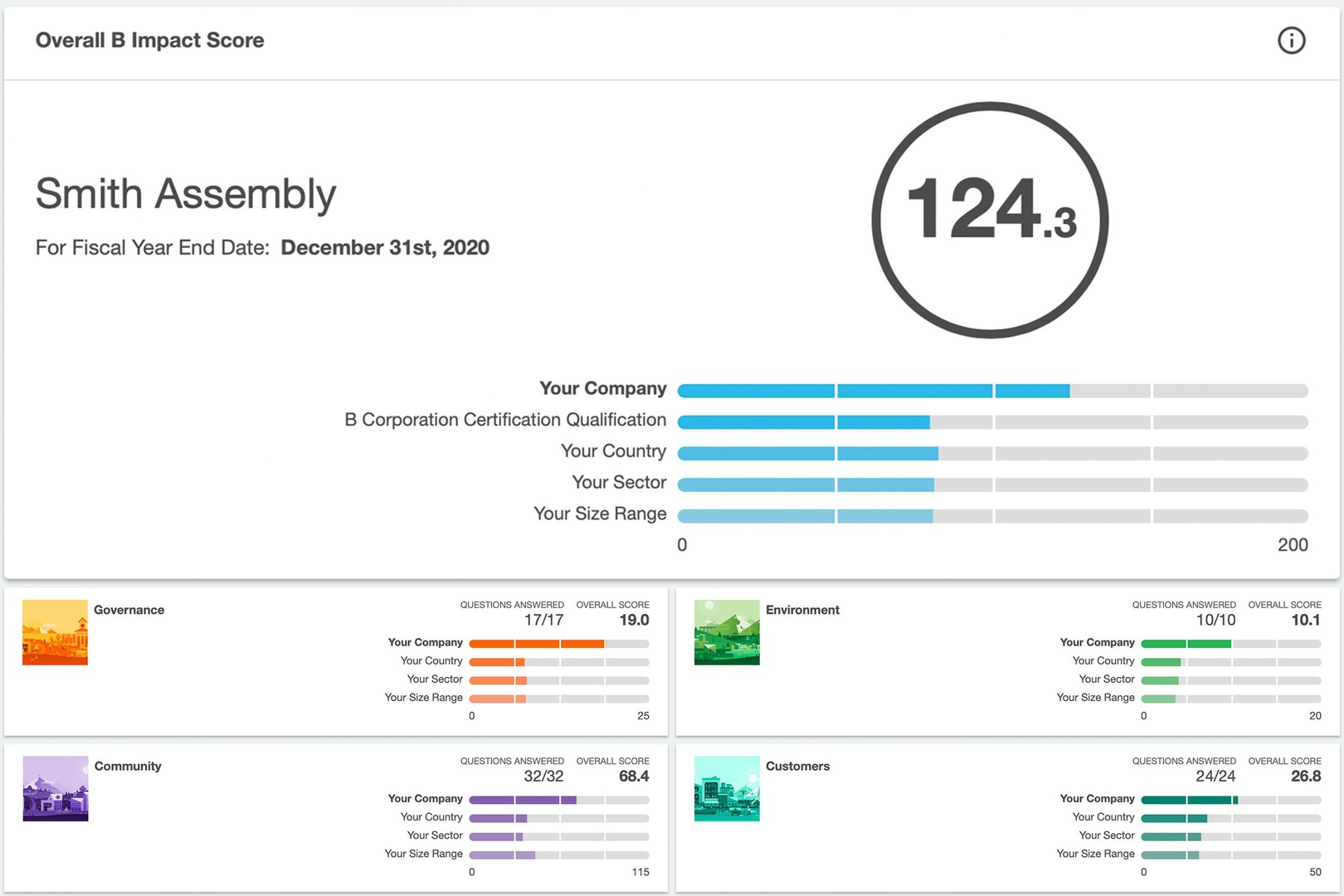This screenshot has height=896, width=1344.
Task: Open the Customers illustration thumbnail
Action: click(727, 788)
